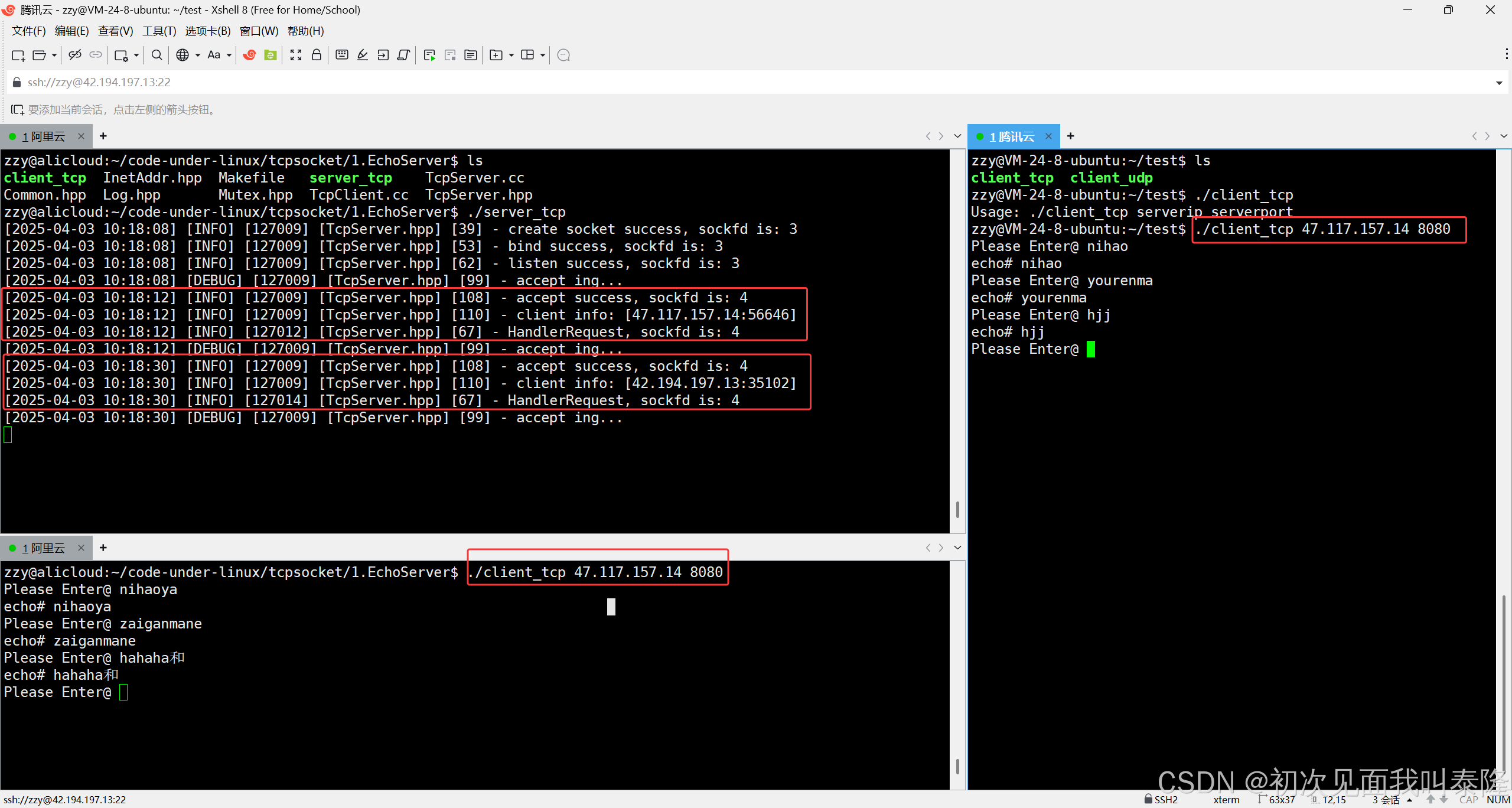Click the lock screen padlock icon
This screenshot has height=808, width=1512.
[x=317, y=55]
